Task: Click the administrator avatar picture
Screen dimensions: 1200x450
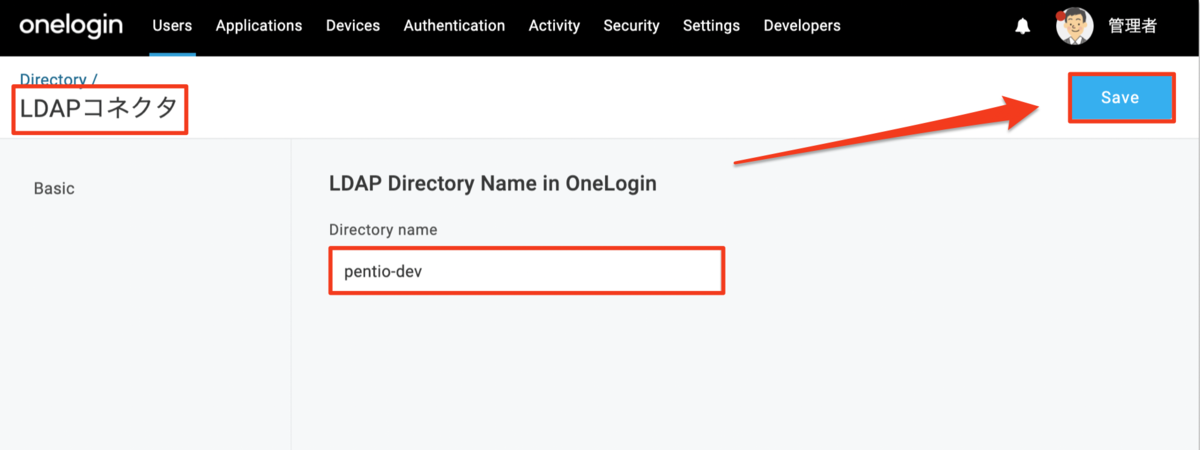Action: pyautogui.click(x=1075, y=27)
